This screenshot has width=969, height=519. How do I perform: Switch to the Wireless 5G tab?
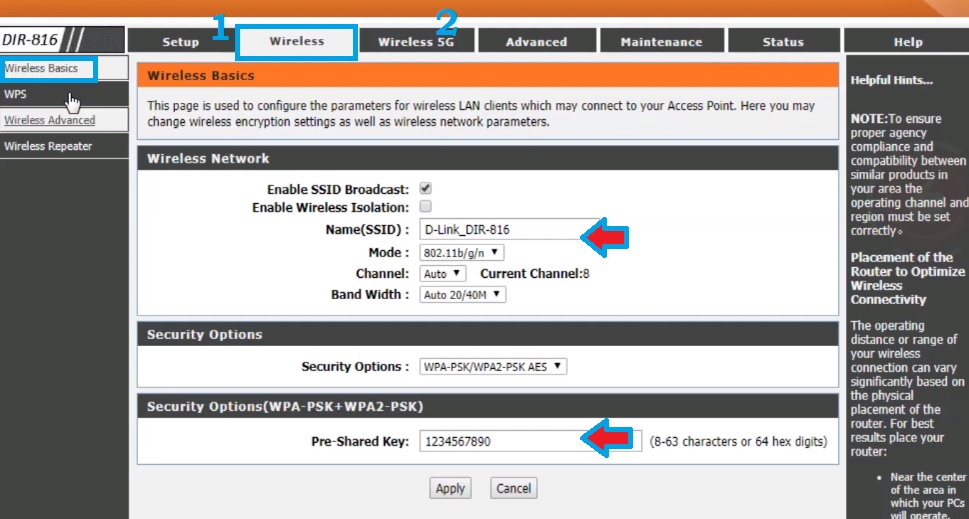click(x=416, y=41)
